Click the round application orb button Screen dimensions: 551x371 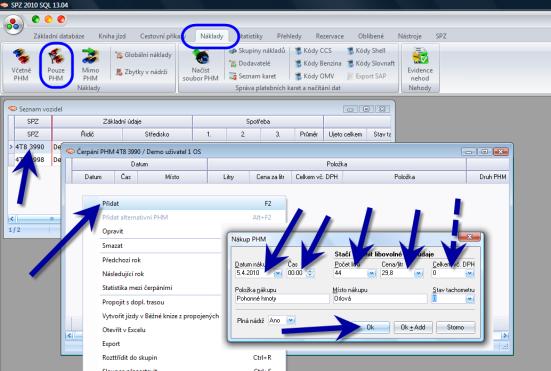click(14, 25)
